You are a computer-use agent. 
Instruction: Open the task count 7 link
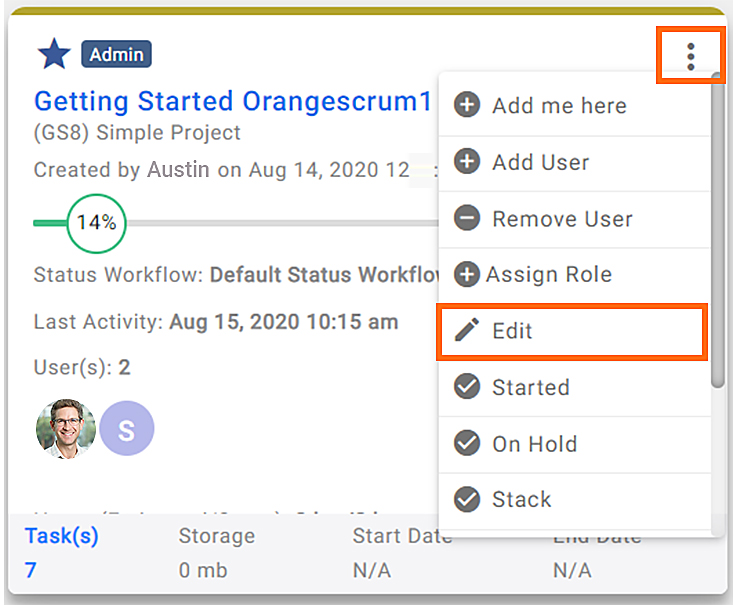31,570
